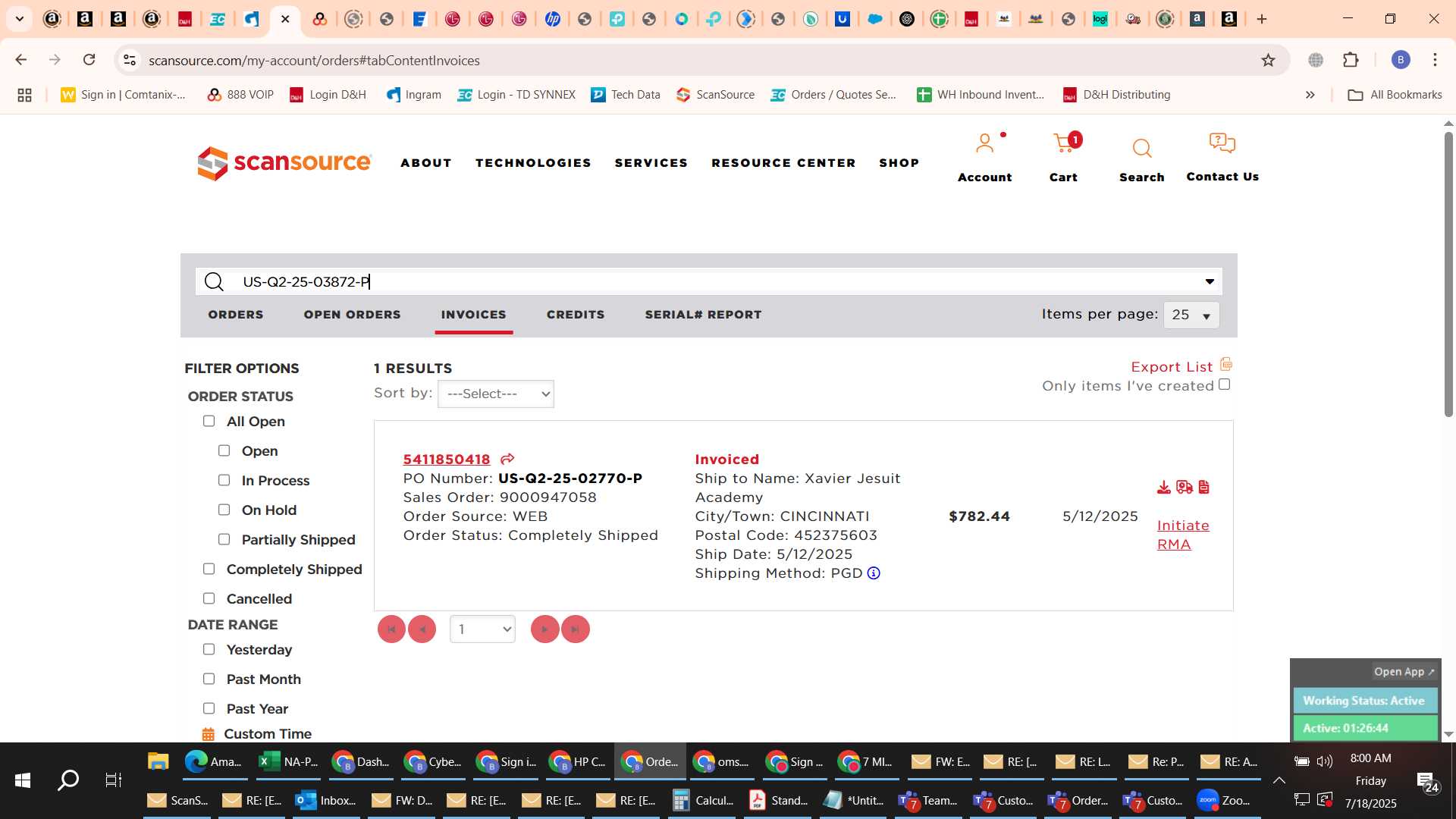The width and height of the screenshot is (1456, 819).
Task: Click the Custom Time calendar icon
Action: (x=208, y=734)
